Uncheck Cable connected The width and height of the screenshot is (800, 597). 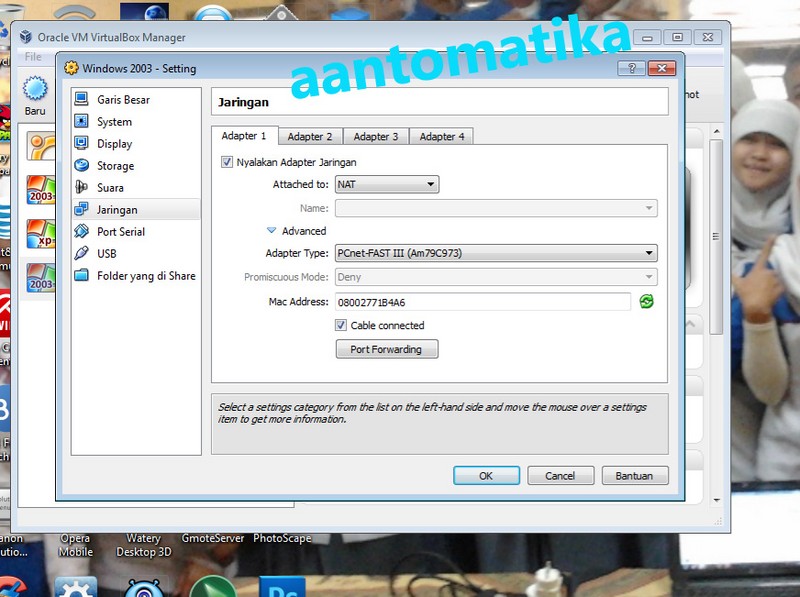pyautogui.click(x=340, y=325)
